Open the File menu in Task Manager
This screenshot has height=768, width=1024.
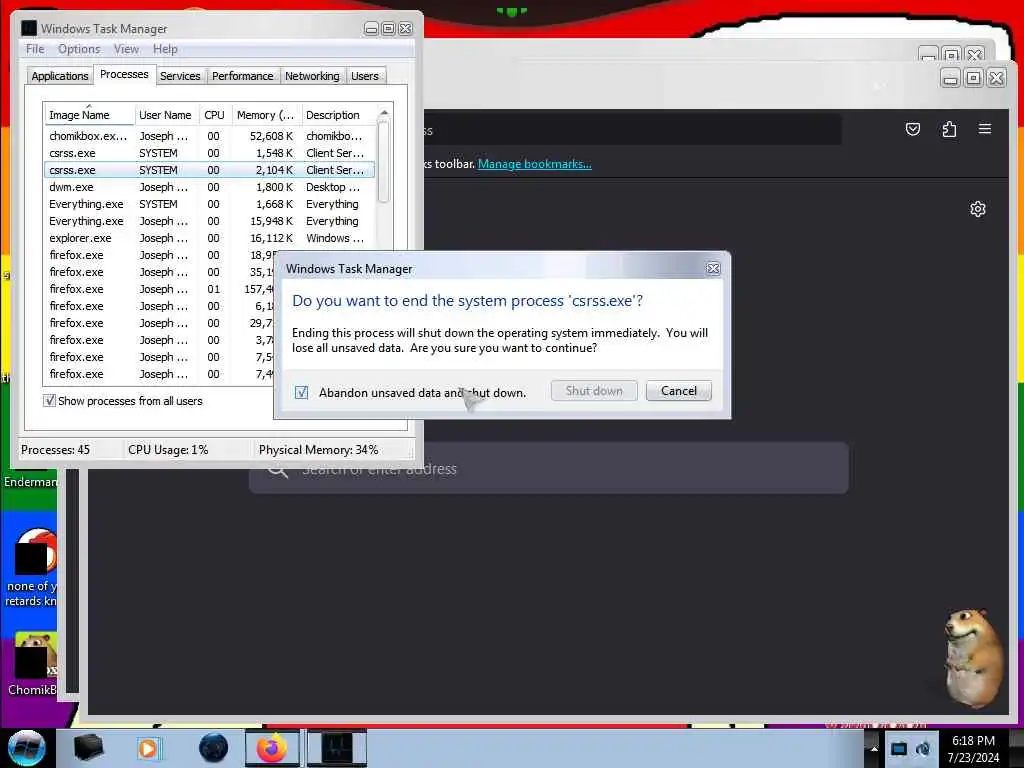point(35,49)
